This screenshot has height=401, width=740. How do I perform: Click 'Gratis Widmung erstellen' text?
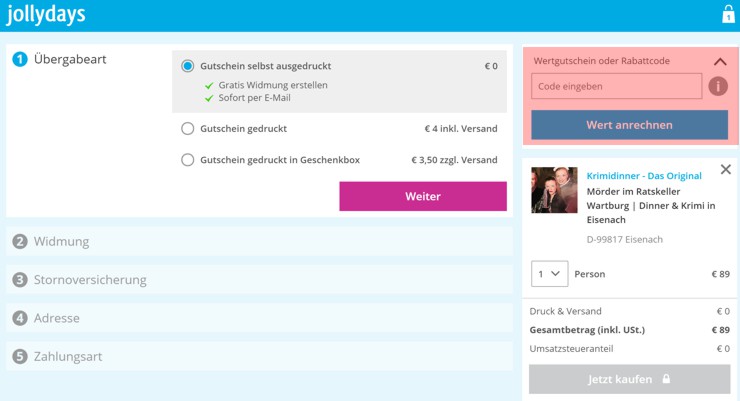(273, 85)
